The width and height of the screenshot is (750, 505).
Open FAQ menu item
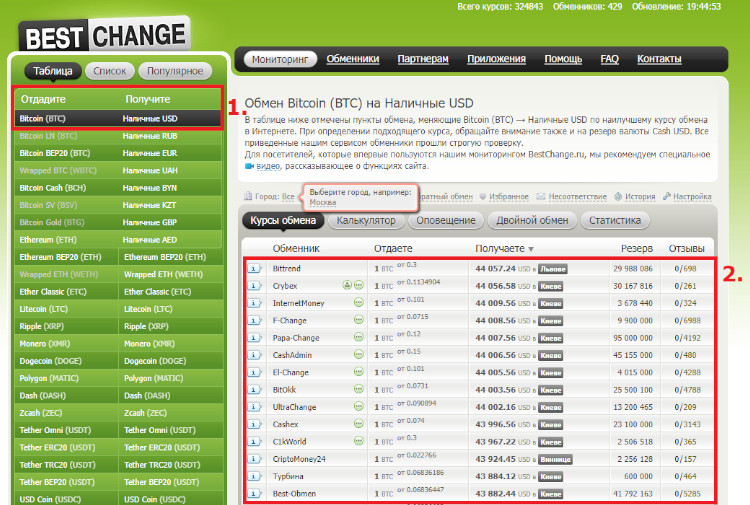pos(610,59)
